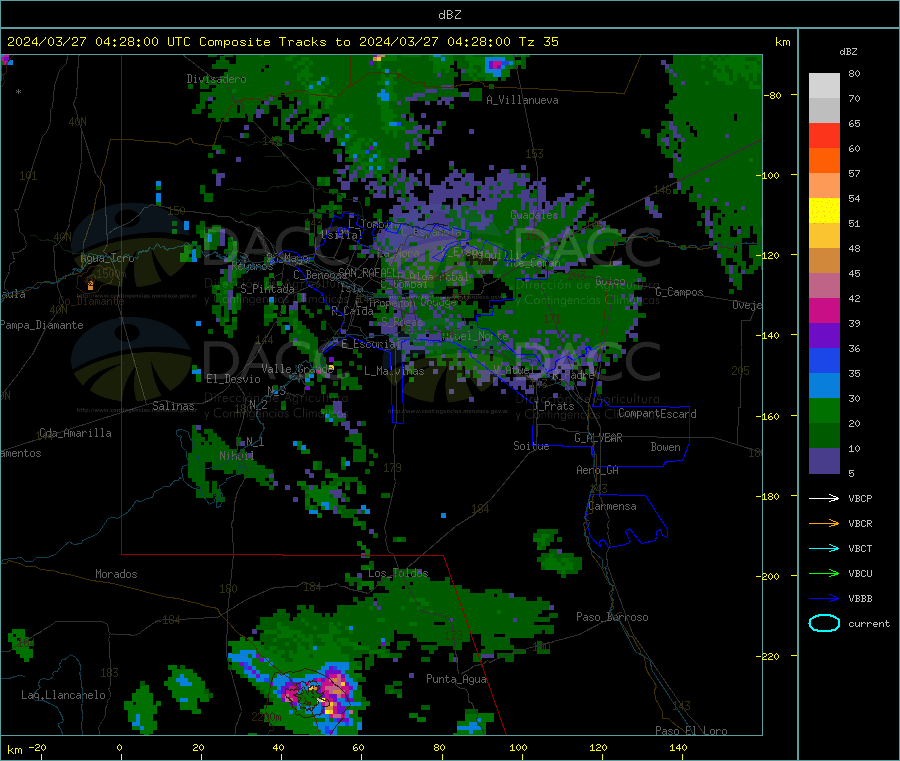Click the 'Los_Toldos' map label
Viewport: 900px width, 761px height.
coord(398,573)
